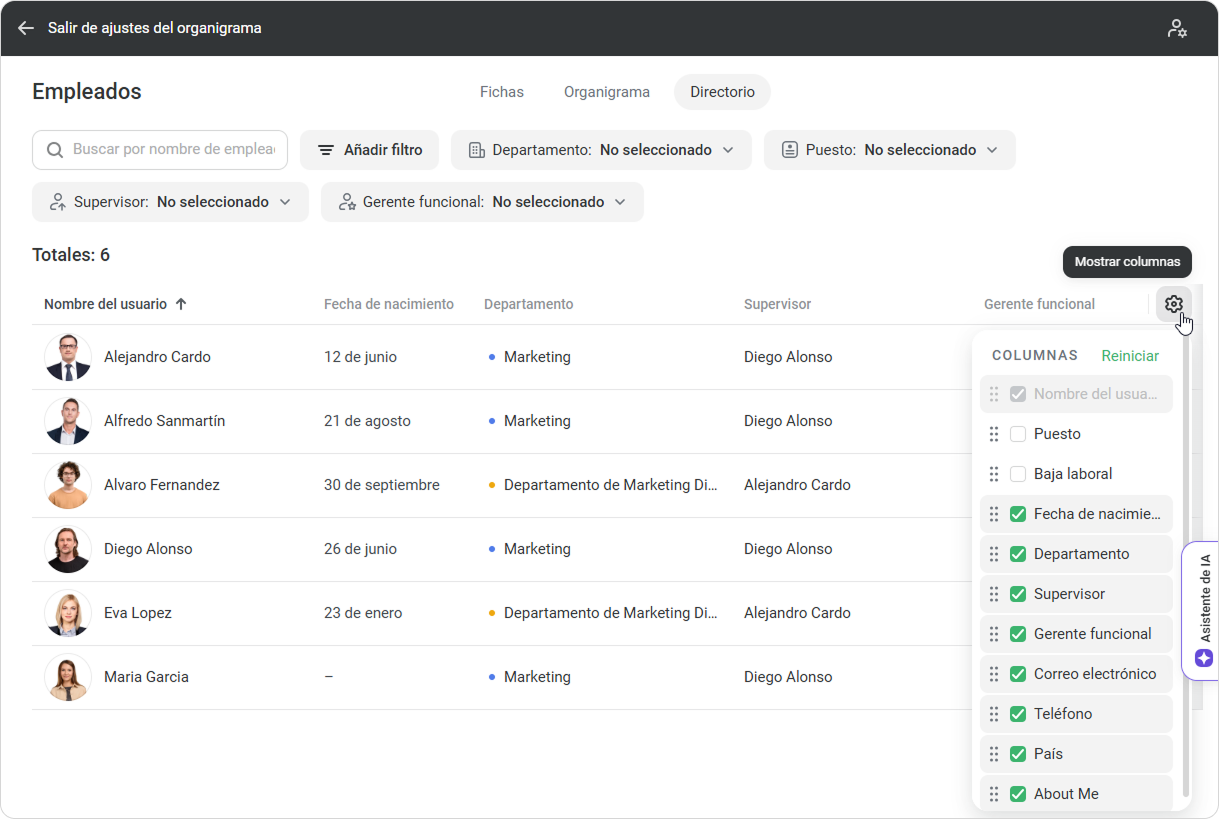Image resolution: width=1219 pixels, height=819 pixels.
Task: Enable the Puesto column checkbox
Action: 1018,434
